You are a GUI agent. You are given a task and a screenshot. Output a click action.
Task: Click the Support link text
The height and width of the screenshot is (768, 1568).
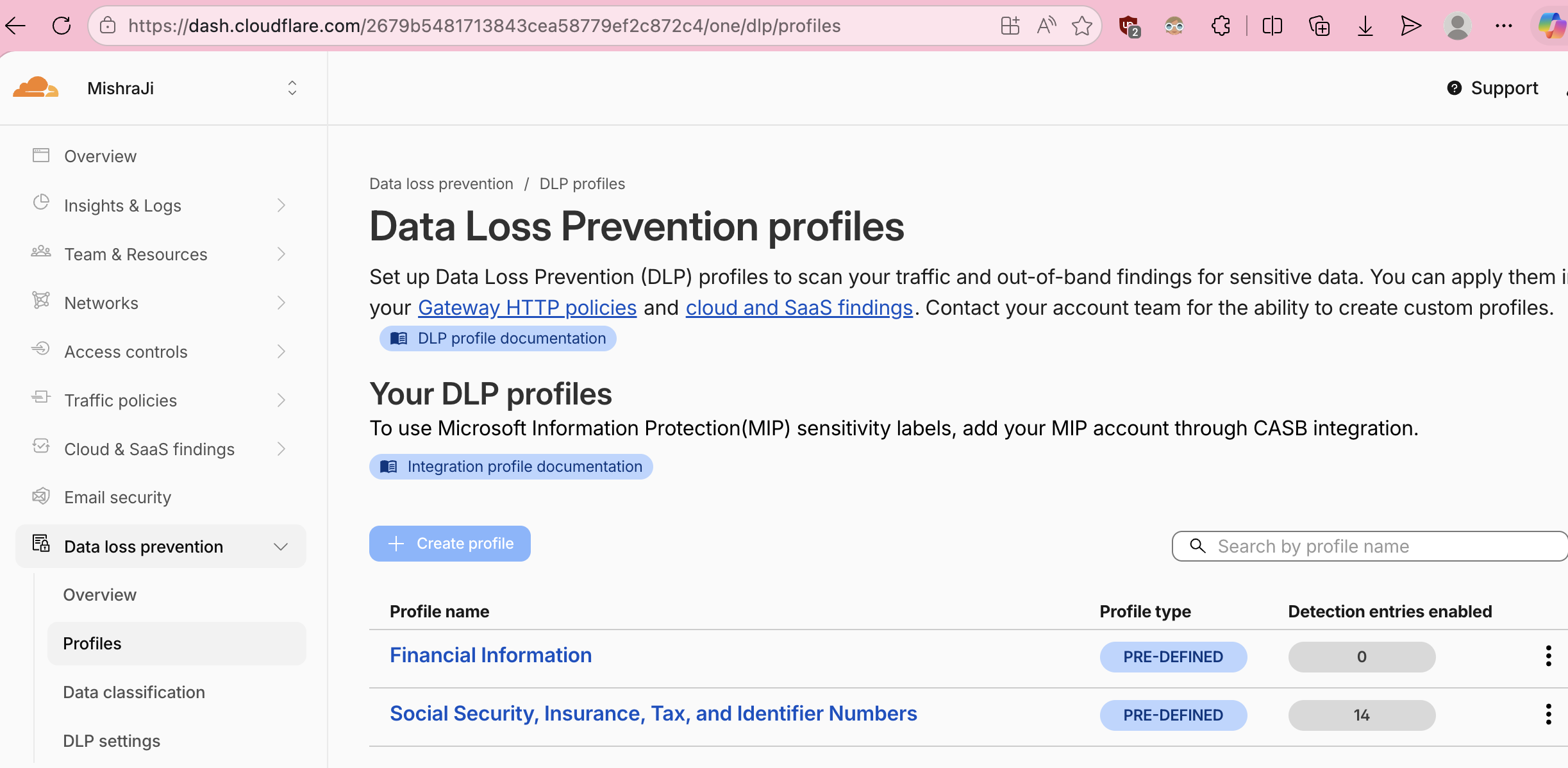pyautogui.click(x=1504, y=88)
